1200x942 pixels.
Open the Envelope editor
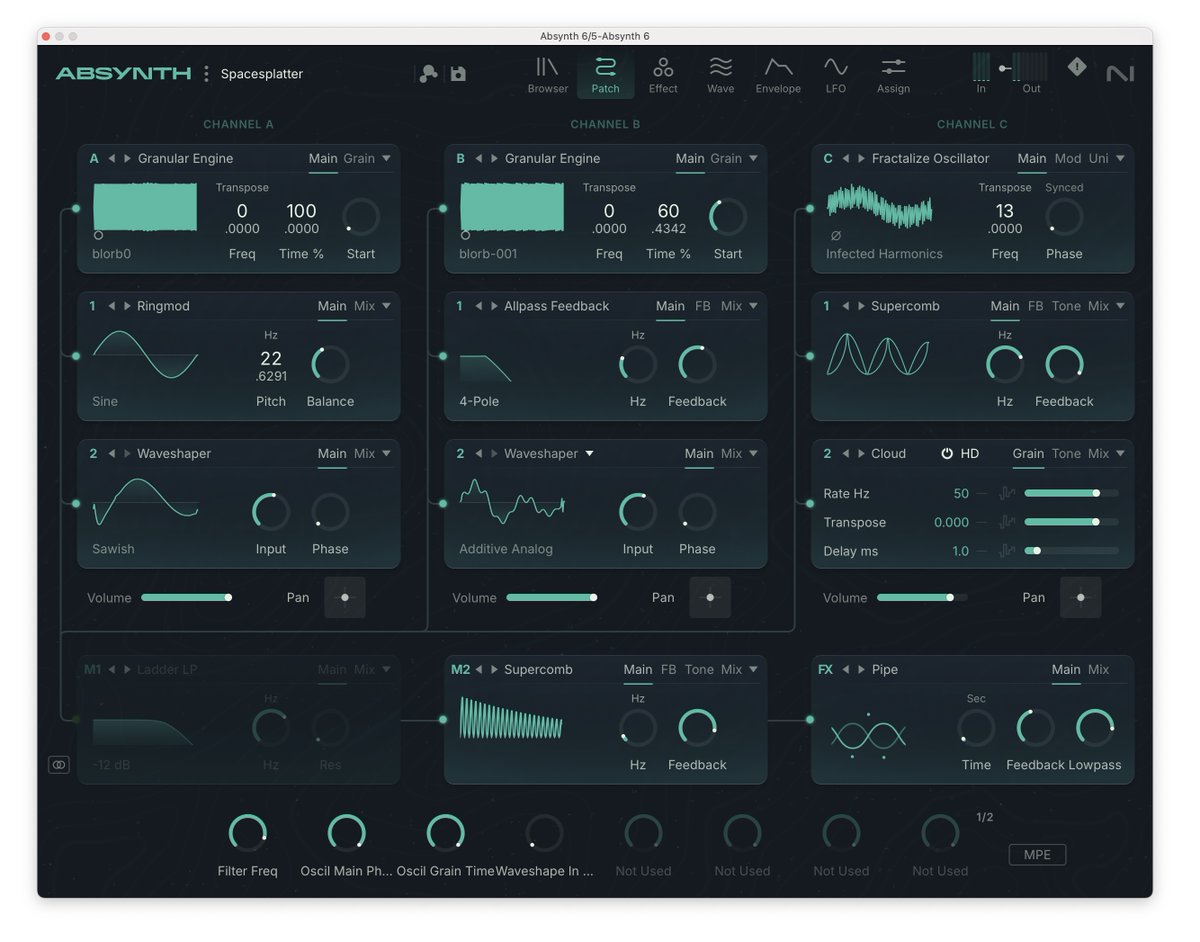pos(778,73)
